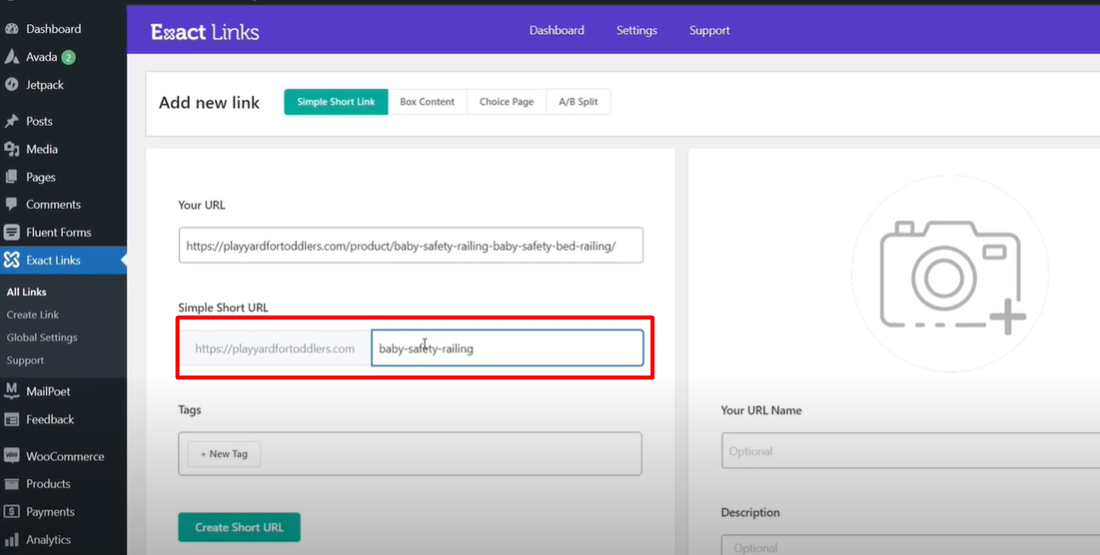The height and width of the screenshot is (555, 1100).
Task: Open Analytics in sidebar
Action: click(48, 540)
